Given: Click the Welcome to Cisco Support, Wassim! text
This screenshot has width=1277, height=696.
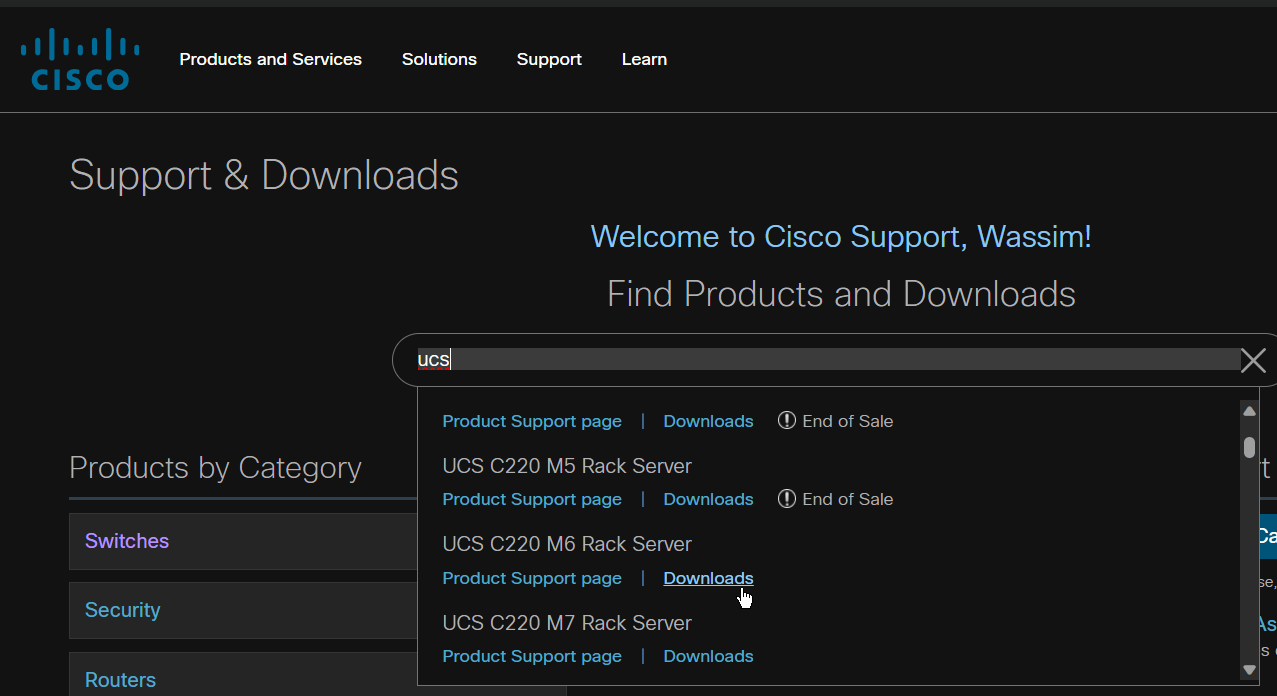Looking at the screenshot, I should coord(841,237).
